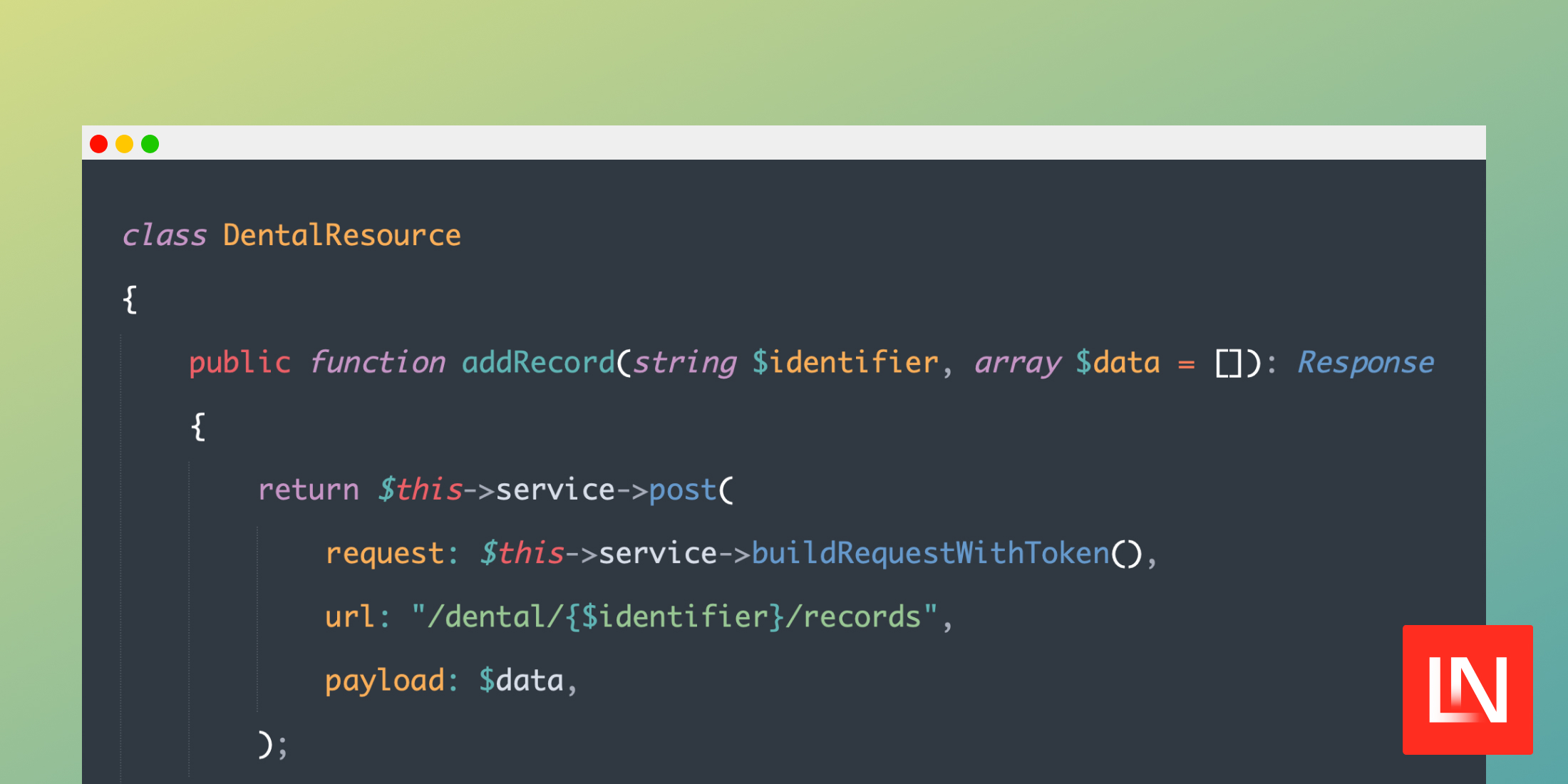
Task: Click the 'url:' named argument
Action: point(358,617)
